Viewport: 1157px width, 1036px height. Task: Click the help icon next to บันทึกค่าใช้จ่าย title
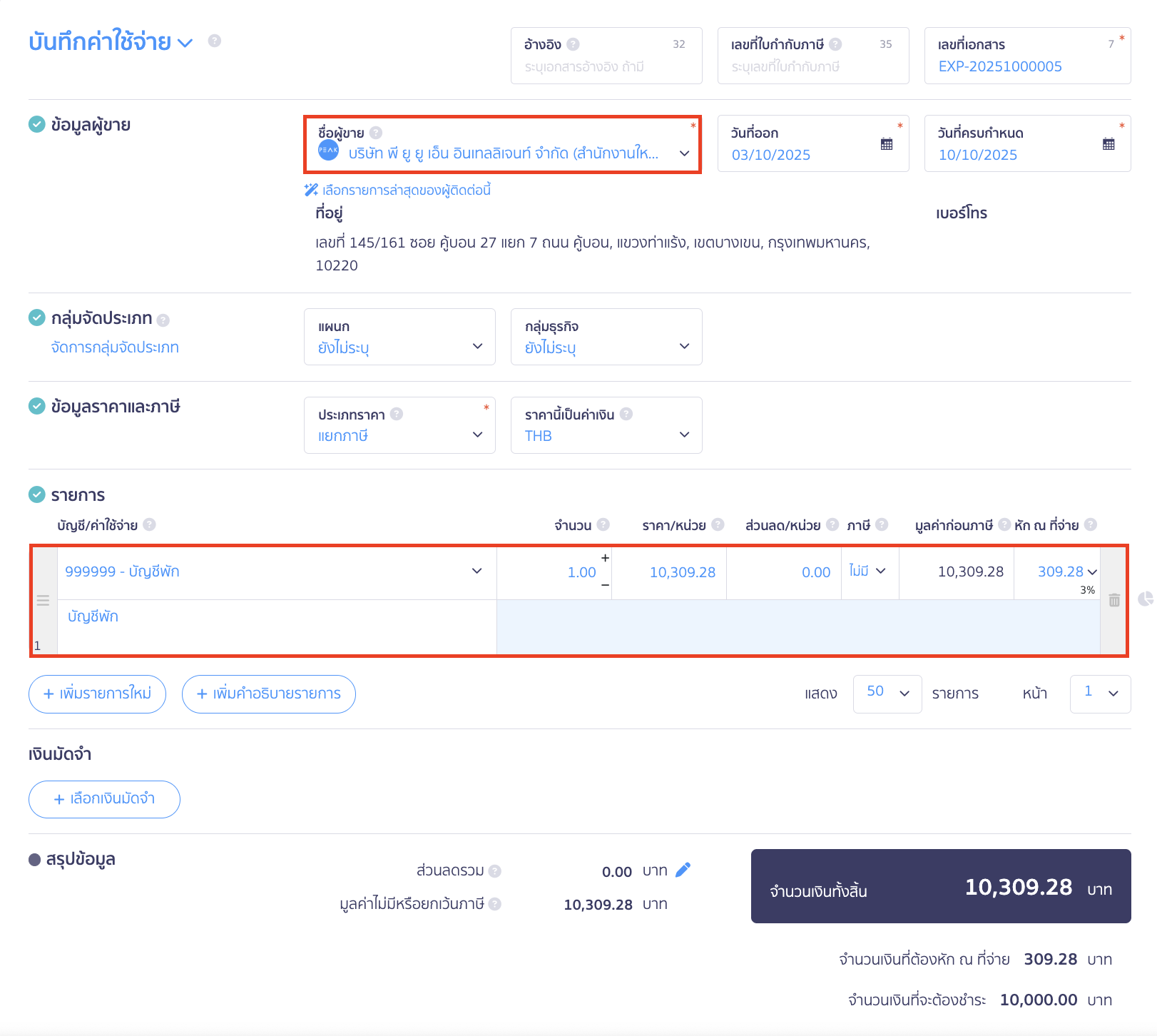click(x=215, y=41)
